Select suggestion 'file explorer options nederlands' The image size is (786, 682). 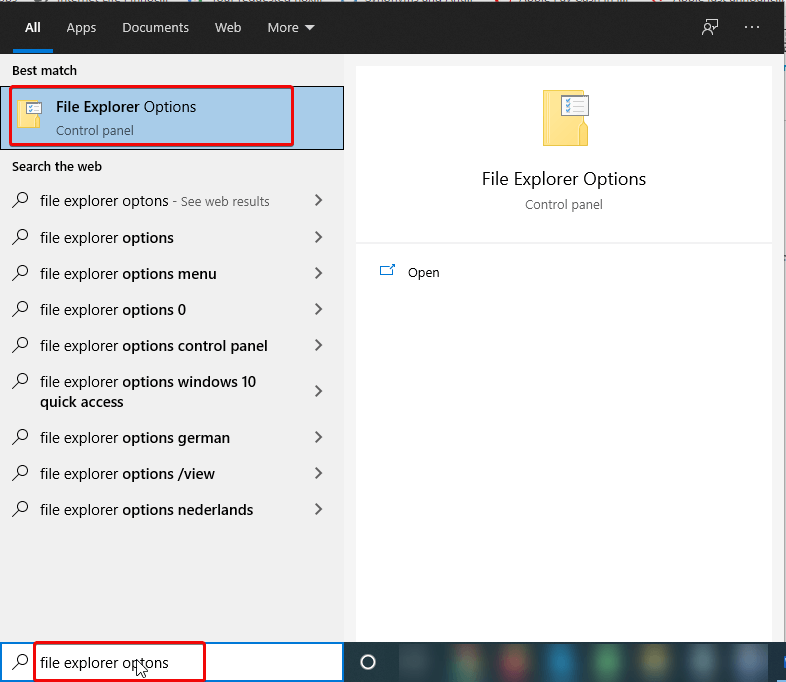pos(172,510)
